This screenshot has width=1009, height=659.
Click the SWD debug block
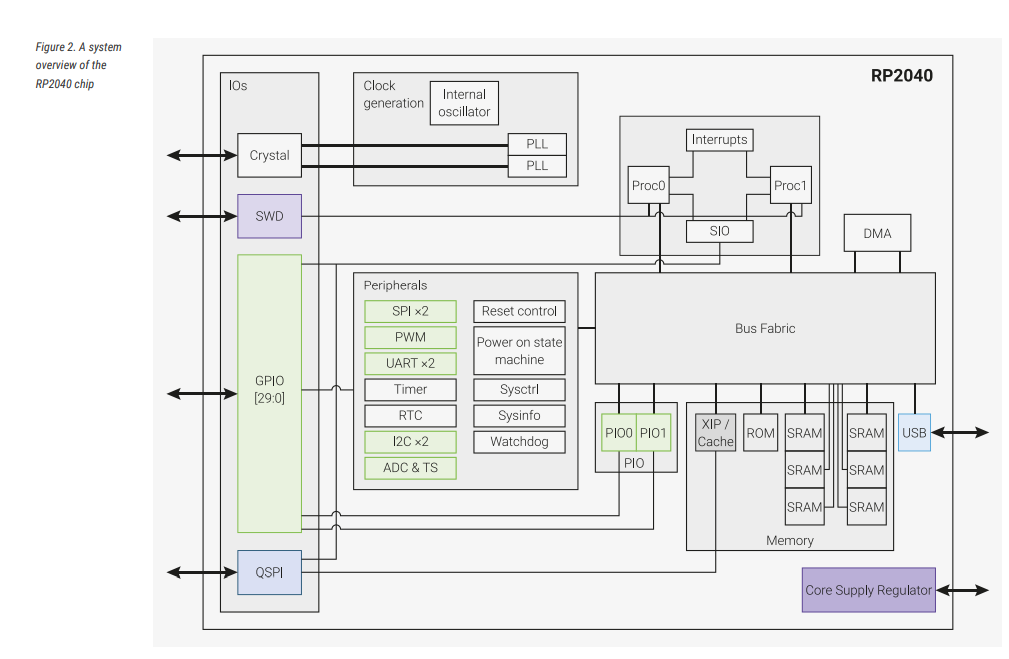click(268, 216)
